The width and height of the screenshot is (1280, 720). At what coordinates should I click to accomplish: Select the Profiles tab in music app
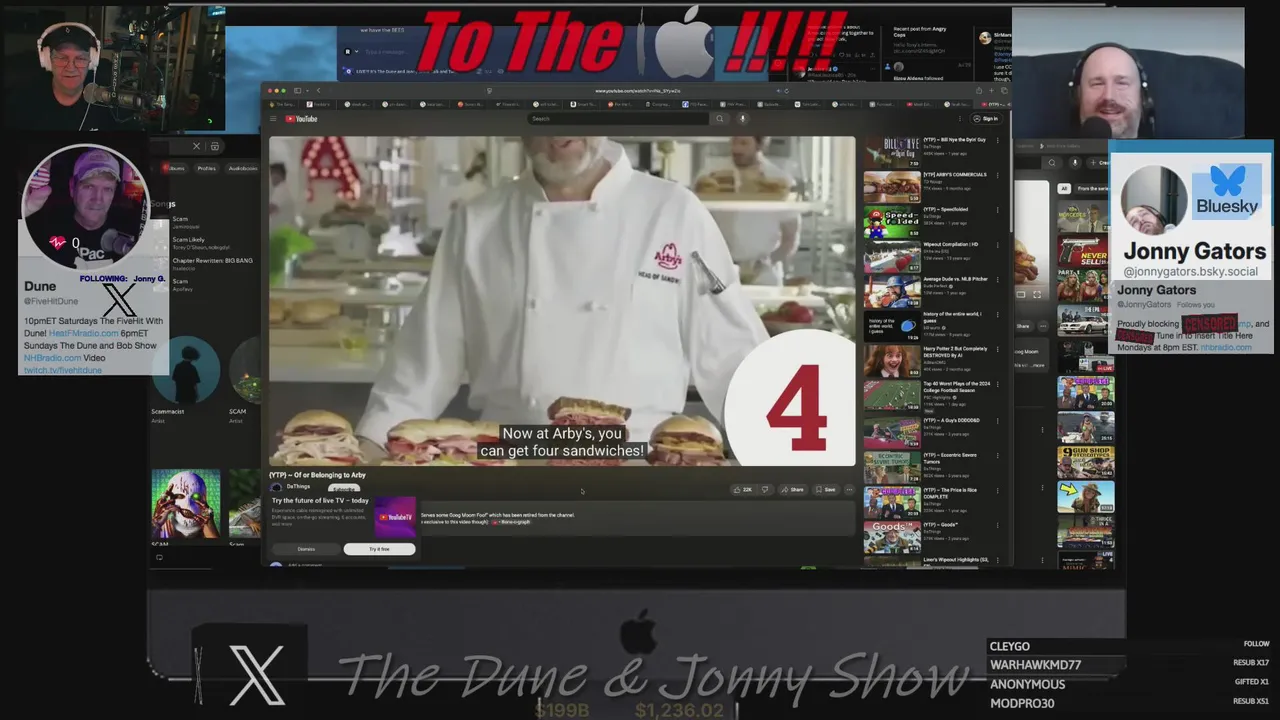coord(206,168)
